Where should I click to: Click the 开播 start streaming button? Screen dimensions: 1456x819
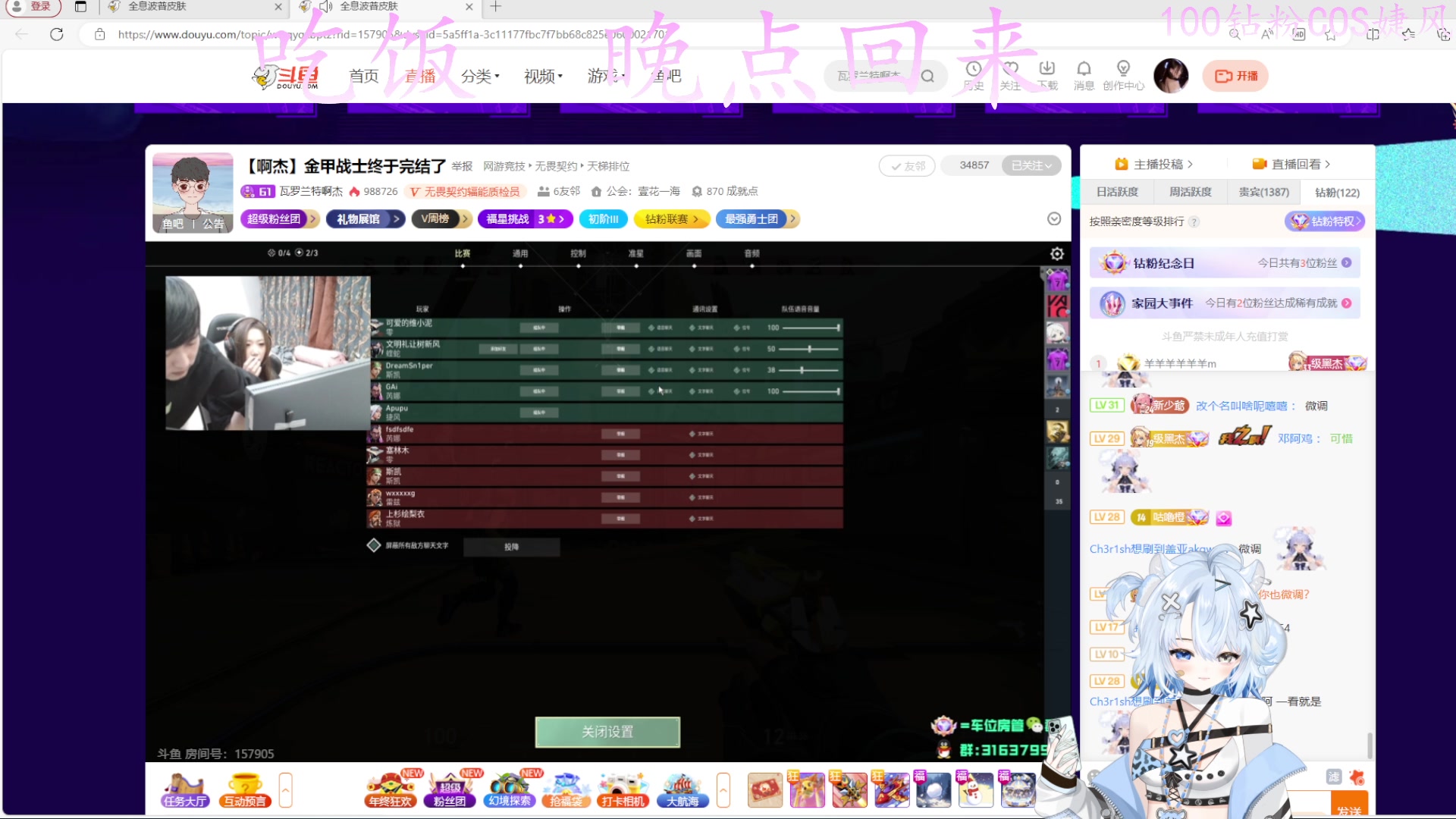point(1235,76)
